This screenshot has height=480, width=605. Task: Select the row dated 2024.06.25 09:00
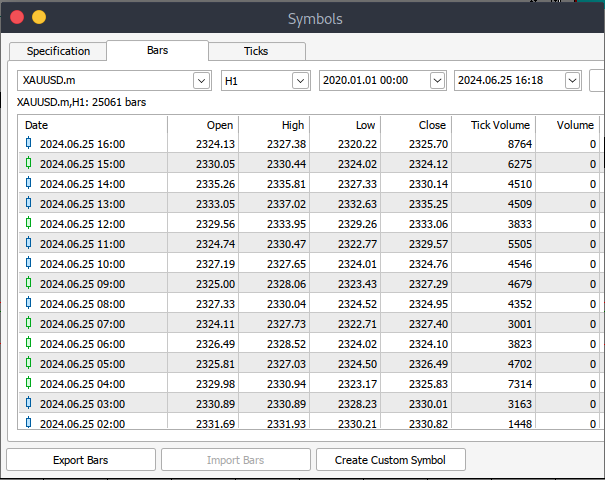(x=309, y=284)
